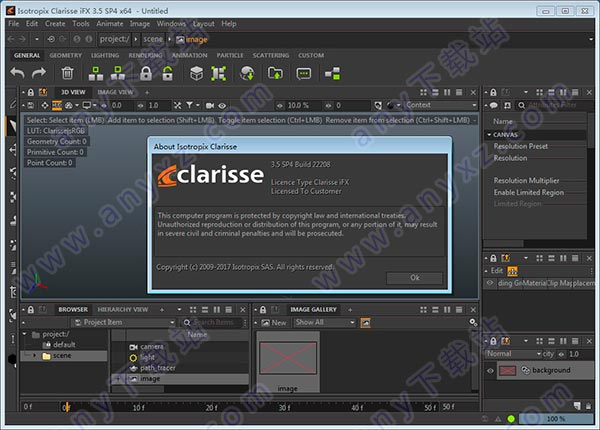Click the move gizmo icon in the 3D View toolbar
The image size is (600, 430).
[45, 105]
